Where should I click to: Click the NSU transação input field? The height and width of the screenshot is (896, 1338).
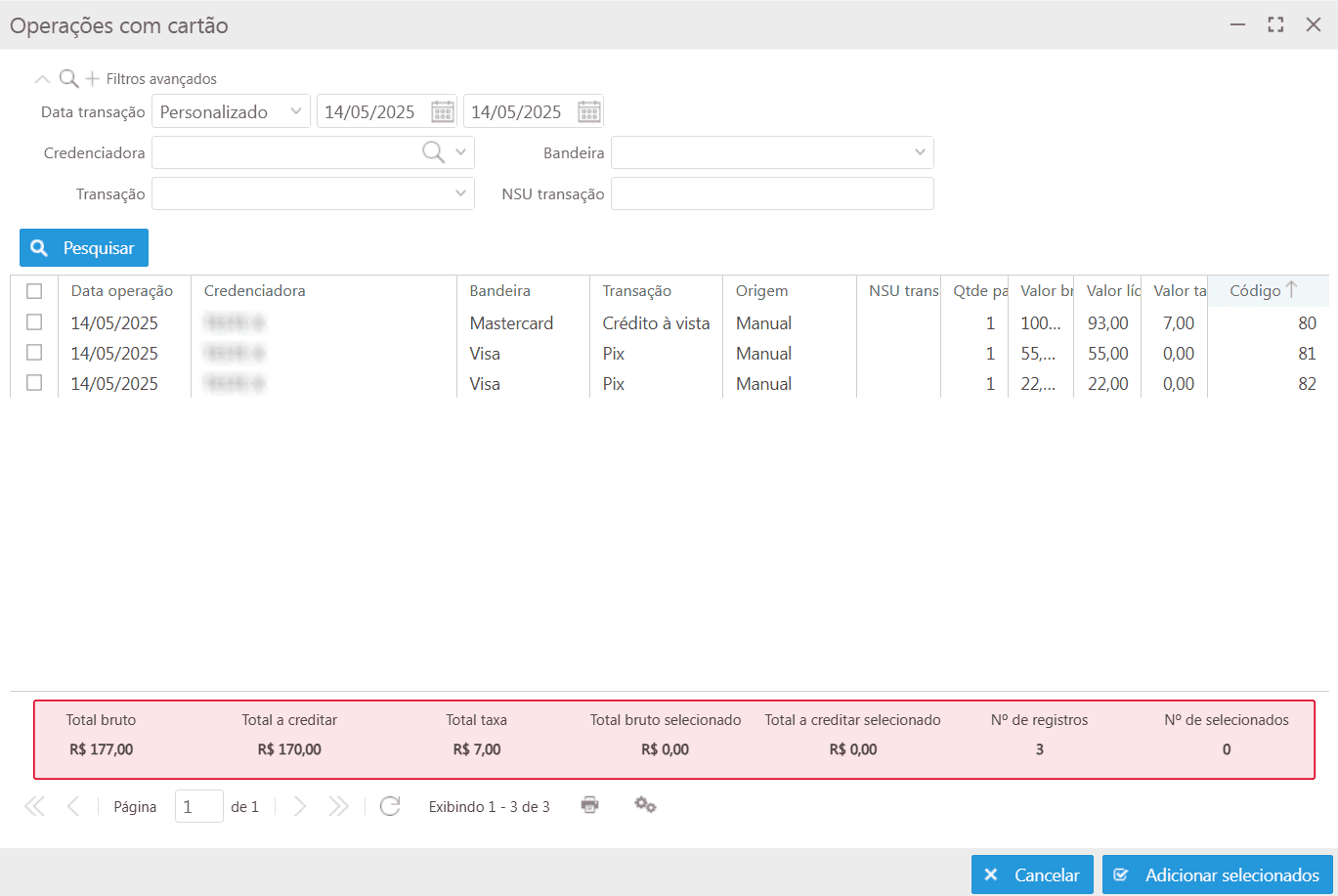point(772,193)
